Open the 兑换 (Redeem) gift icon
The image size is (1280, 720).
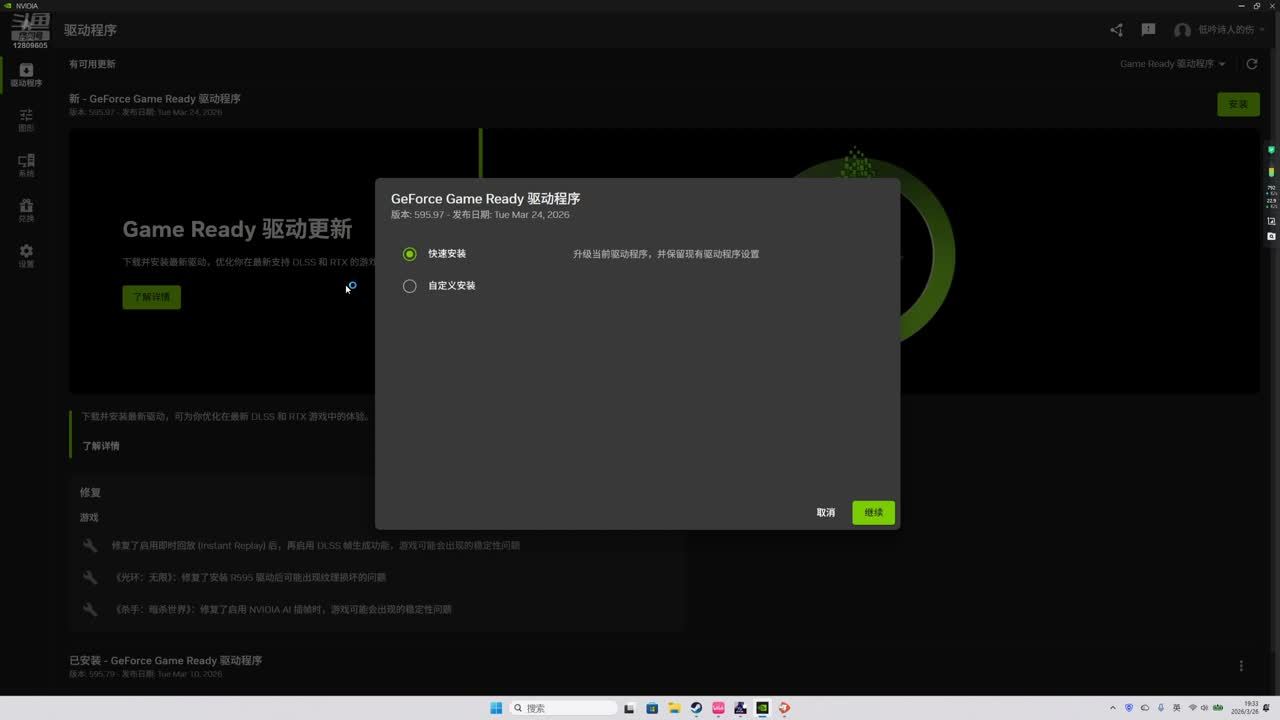[x=26, y=210]
